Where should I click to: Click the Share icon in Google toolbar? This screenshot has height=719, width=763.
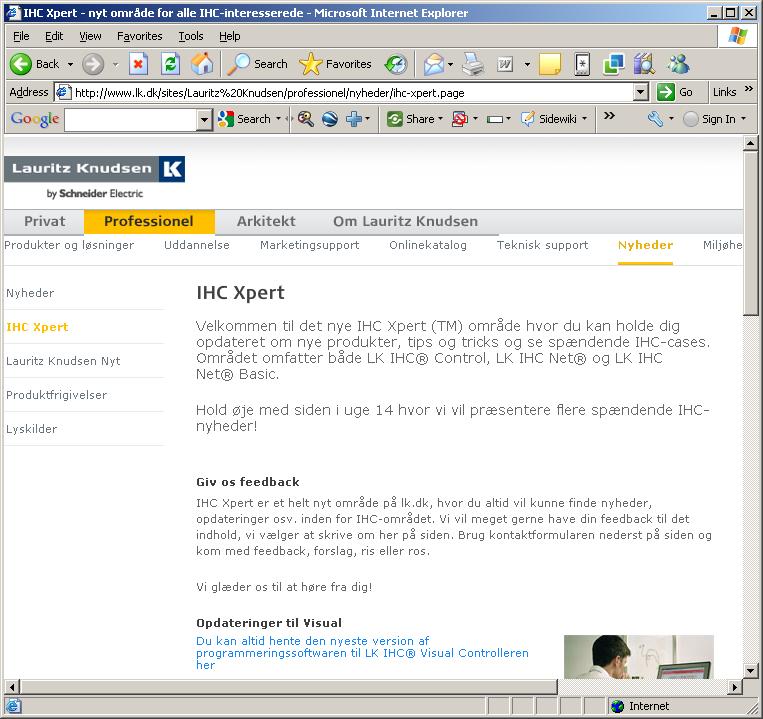[395, 119]
